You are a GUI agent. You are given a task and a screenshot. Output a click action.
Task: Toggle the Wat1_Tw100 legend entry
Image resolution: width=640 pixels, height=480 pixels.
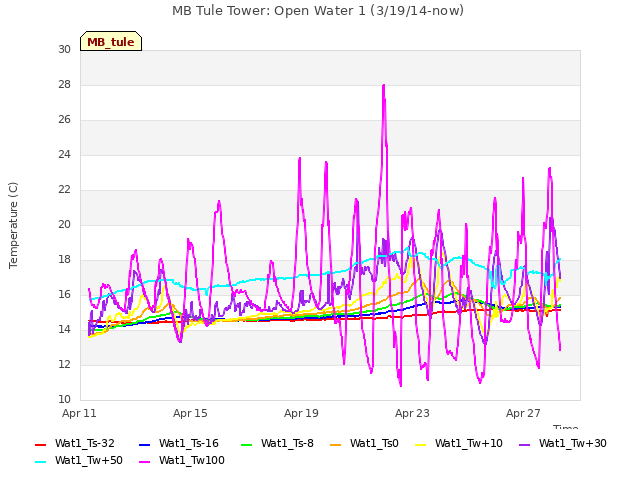pyautogui.click(x=182, y=460)
